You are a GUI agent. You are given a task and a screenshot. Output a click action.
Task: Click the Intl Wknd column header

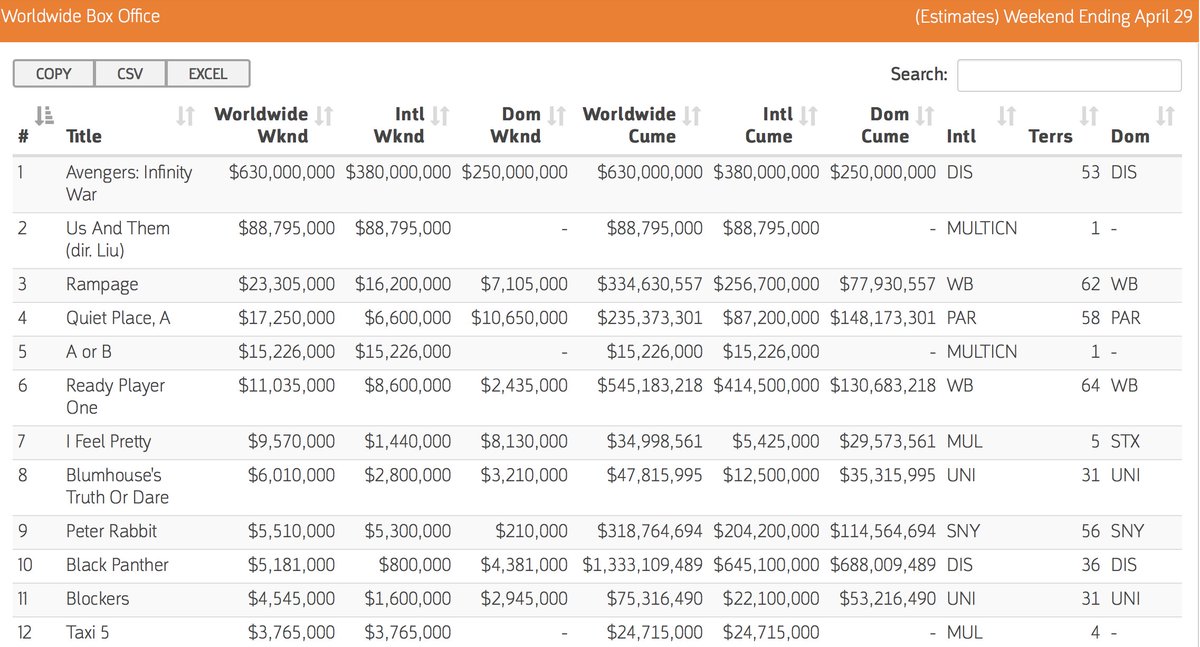click(399, 125)
